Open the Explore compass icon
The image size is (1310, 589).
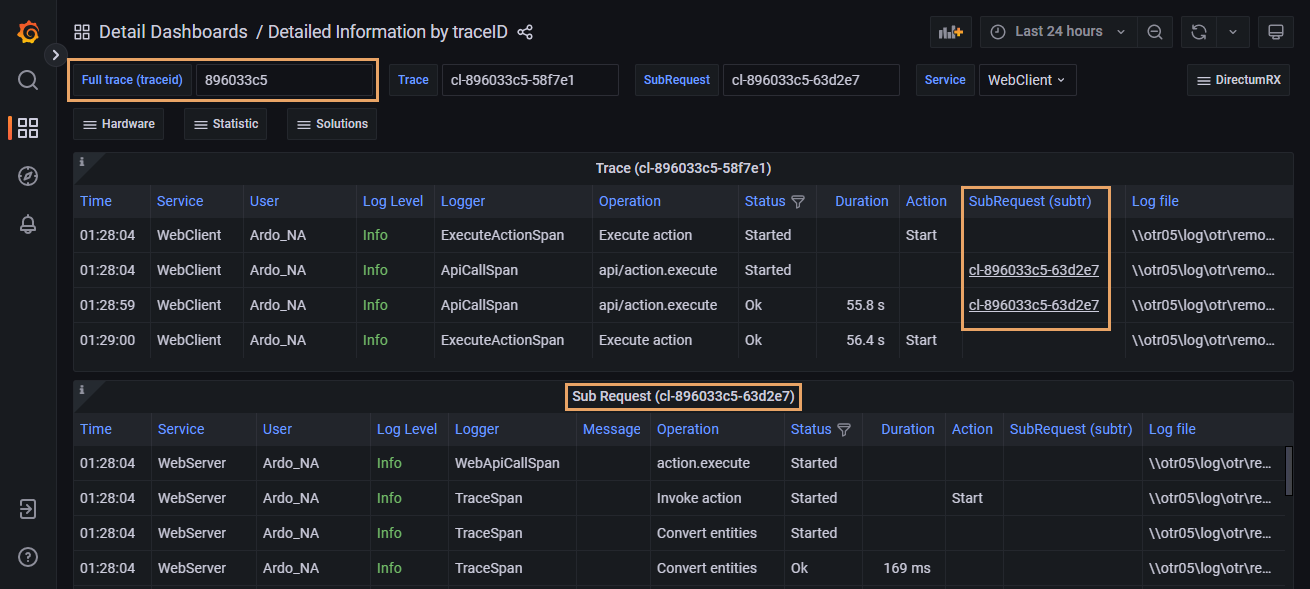28,176
